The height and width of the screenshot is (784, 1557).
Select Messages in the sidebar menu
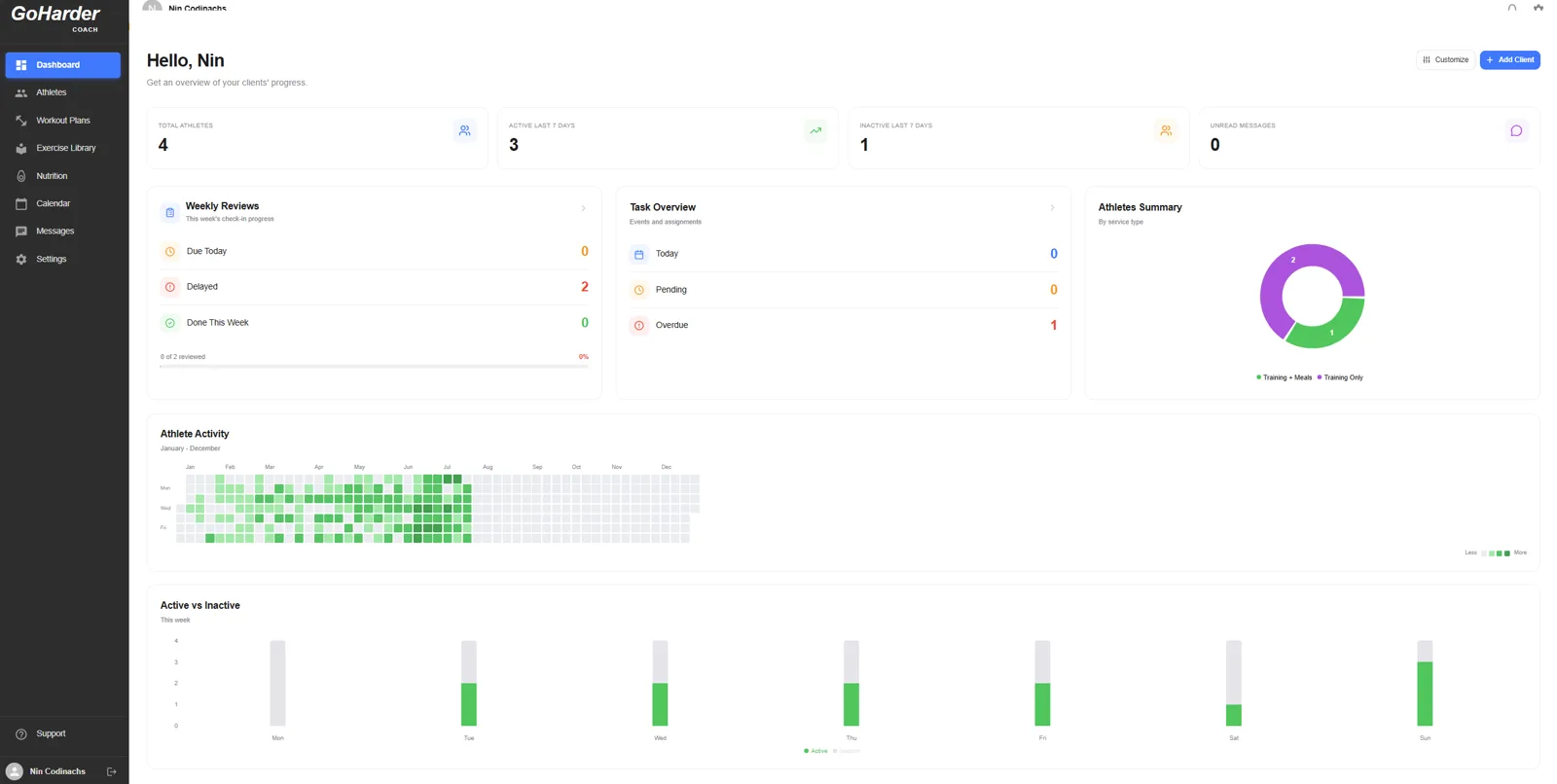[x=63, y=232]
